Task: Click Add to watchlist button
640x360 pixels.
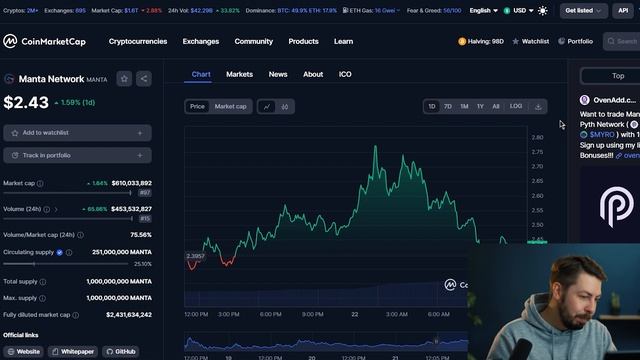Action: pos(78,133)
